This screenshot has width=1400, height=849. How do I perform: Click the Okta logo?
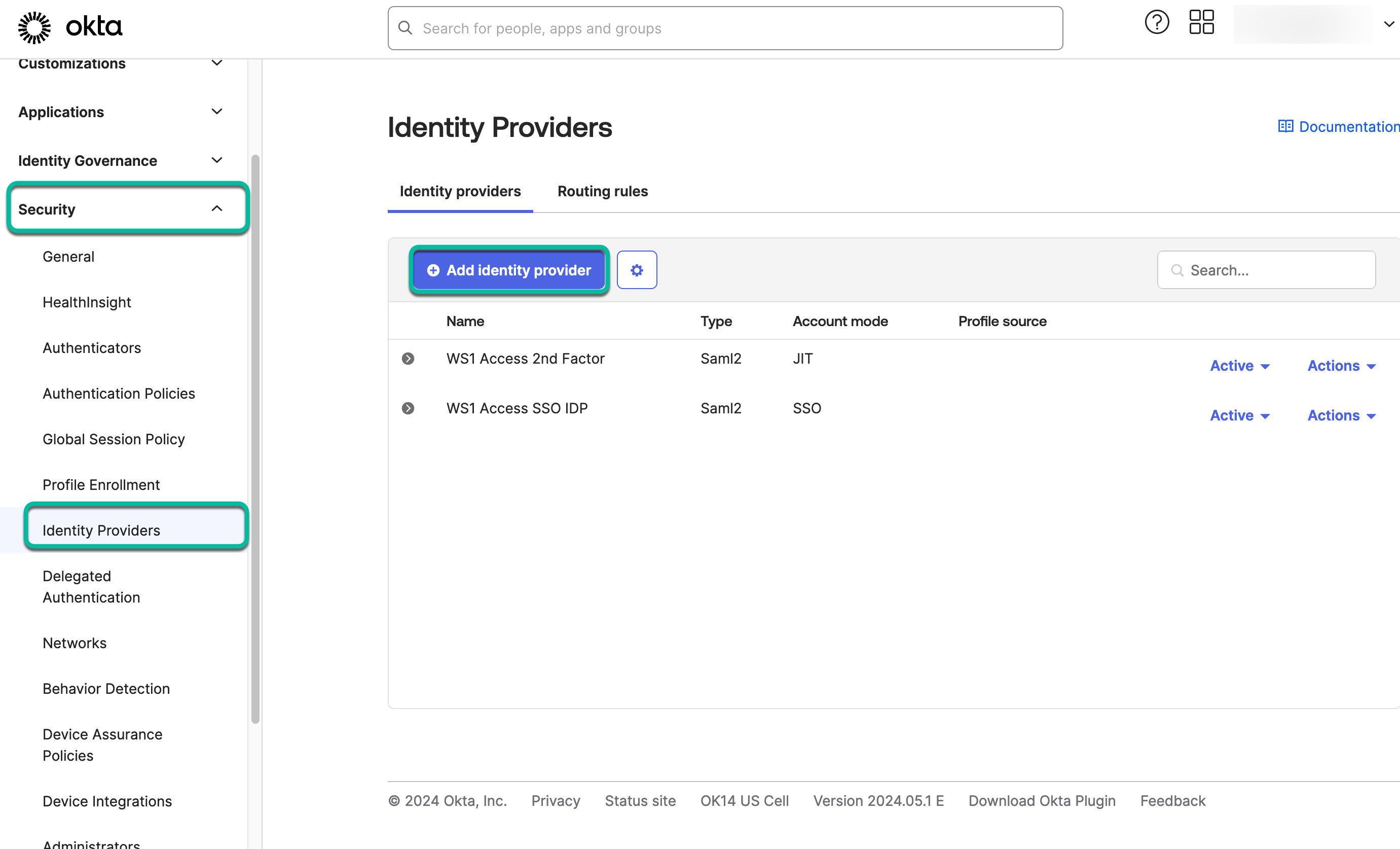click(x=70, y=27)
